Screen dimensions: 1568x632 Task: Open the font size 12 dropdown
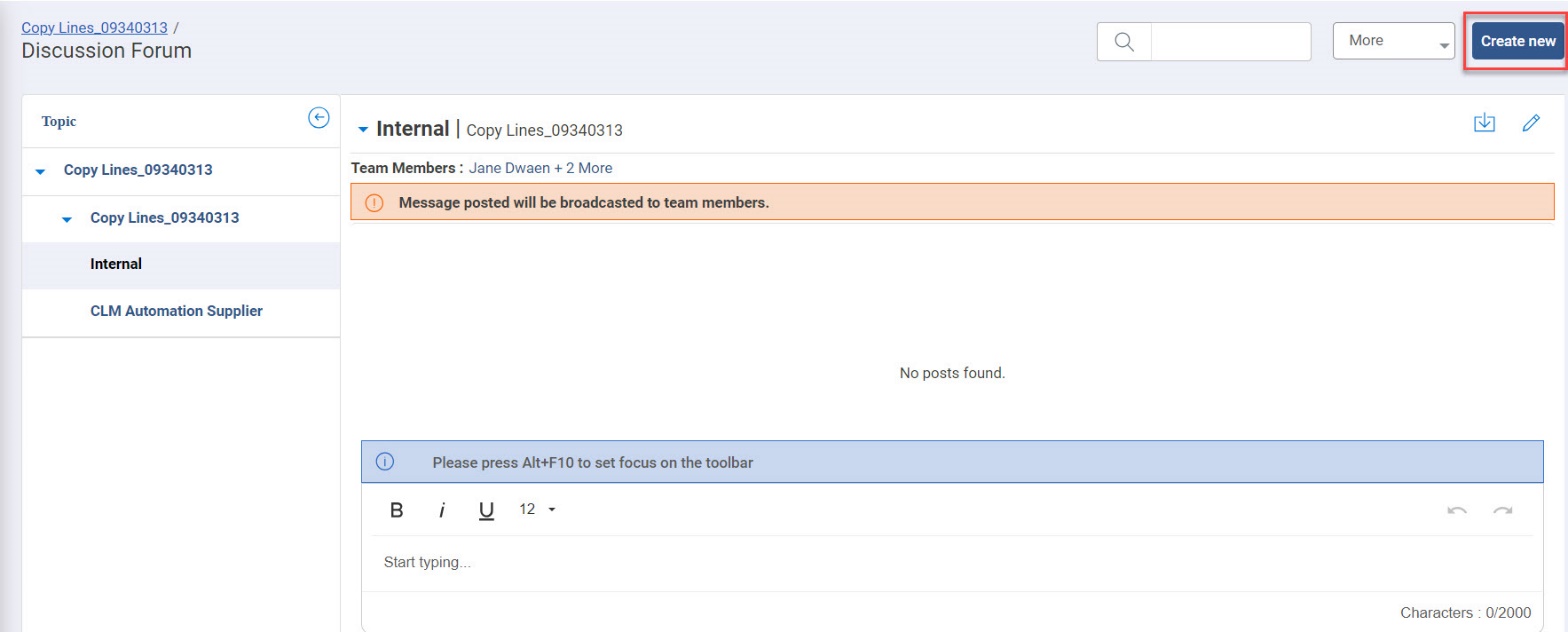coord(538,510)
